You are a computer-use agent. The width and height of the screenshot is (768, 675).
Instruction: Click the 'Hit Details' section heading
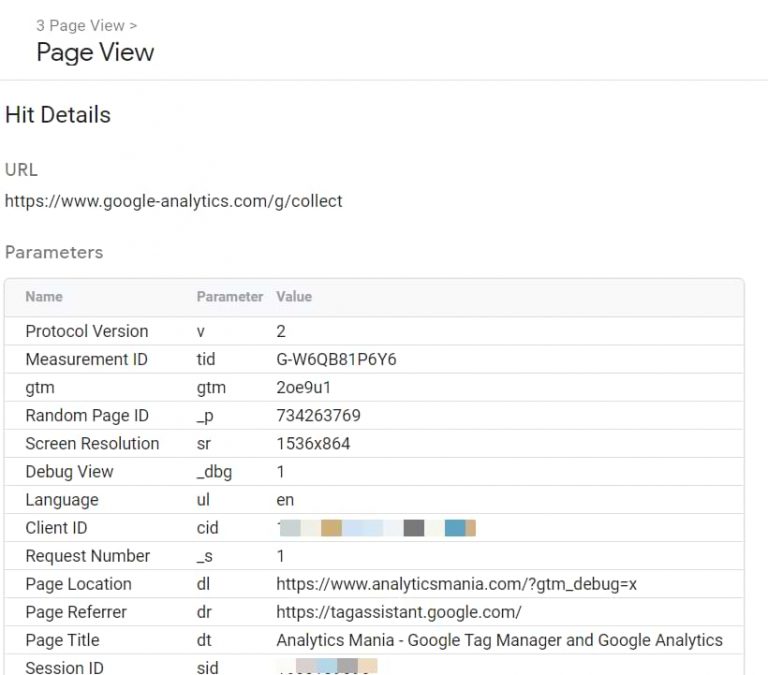pos(58,115)
